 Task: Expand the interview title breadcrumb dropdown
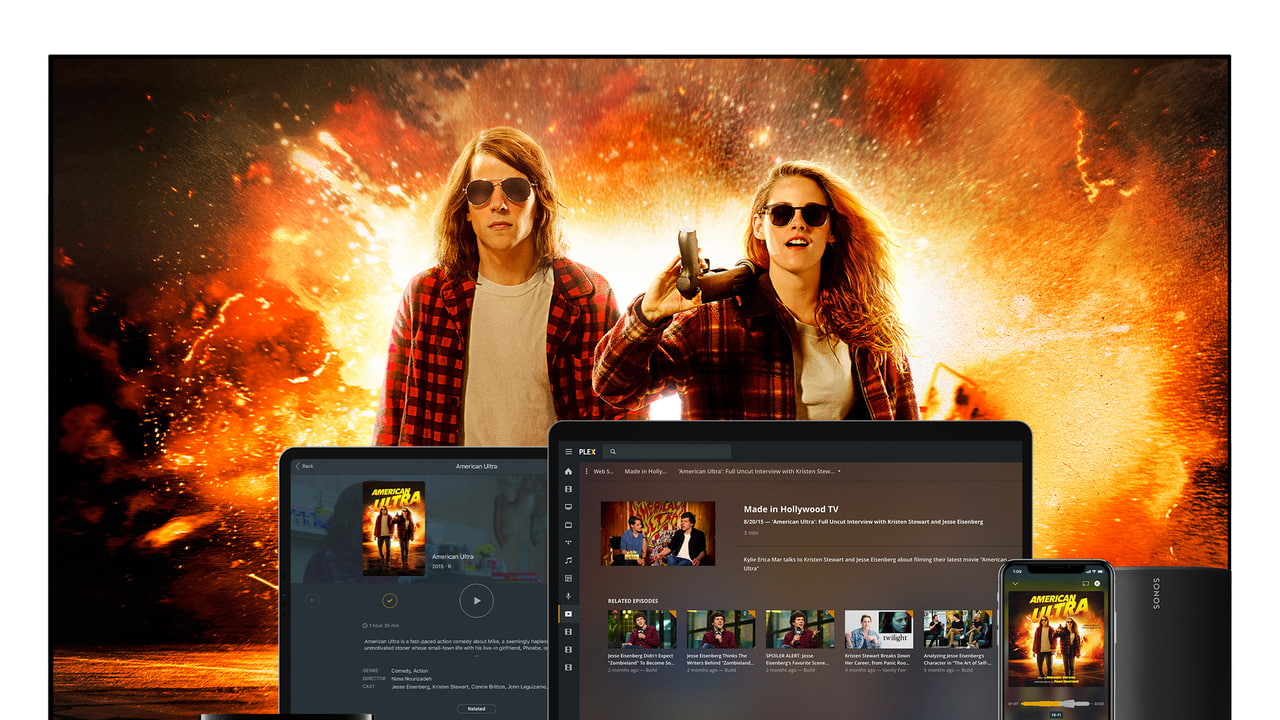pyautogui.click(x=839, y=471)
